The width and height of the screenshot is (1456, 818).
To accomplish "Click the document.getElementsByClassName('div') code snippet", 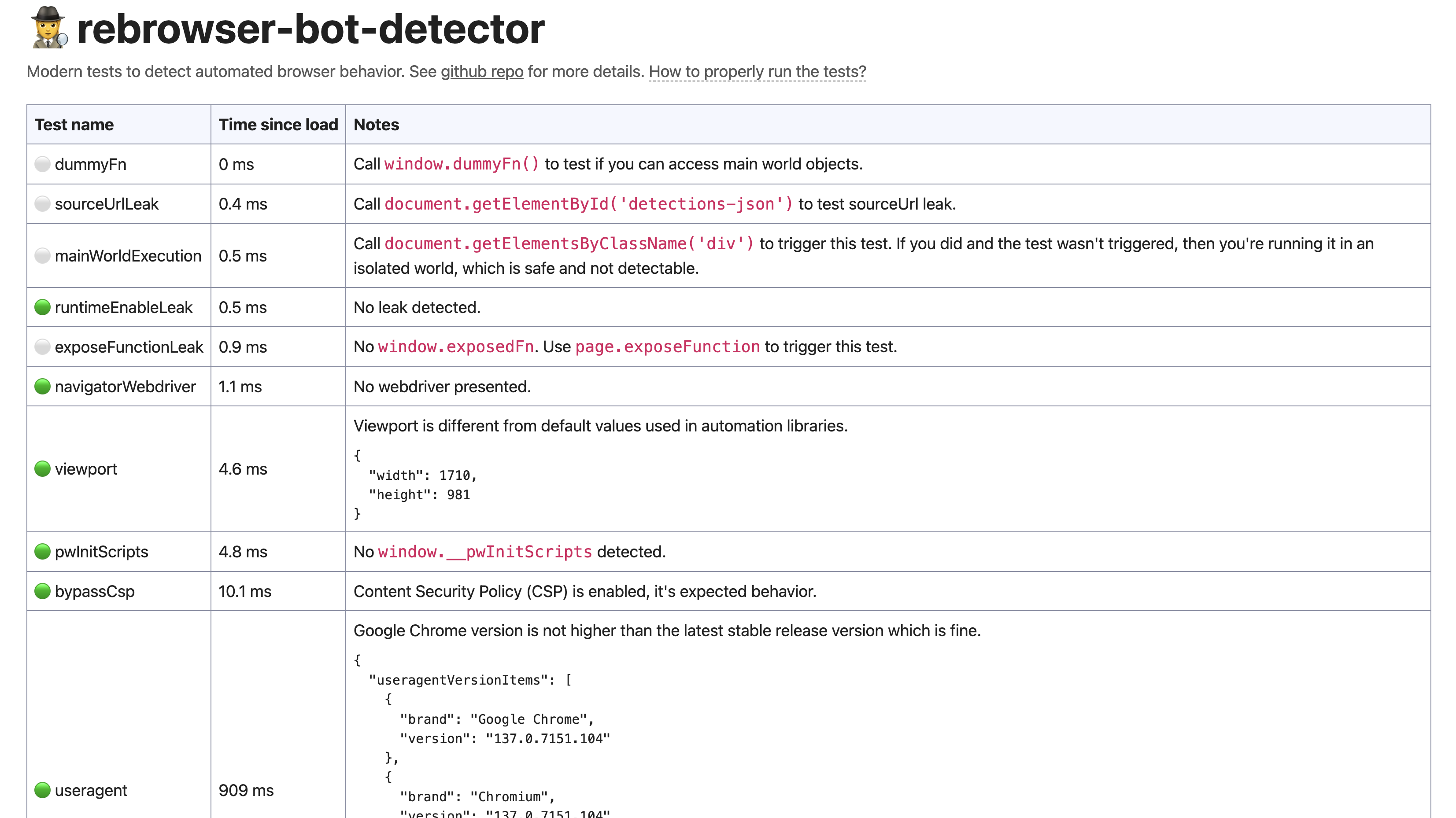I will click(569, 243).
